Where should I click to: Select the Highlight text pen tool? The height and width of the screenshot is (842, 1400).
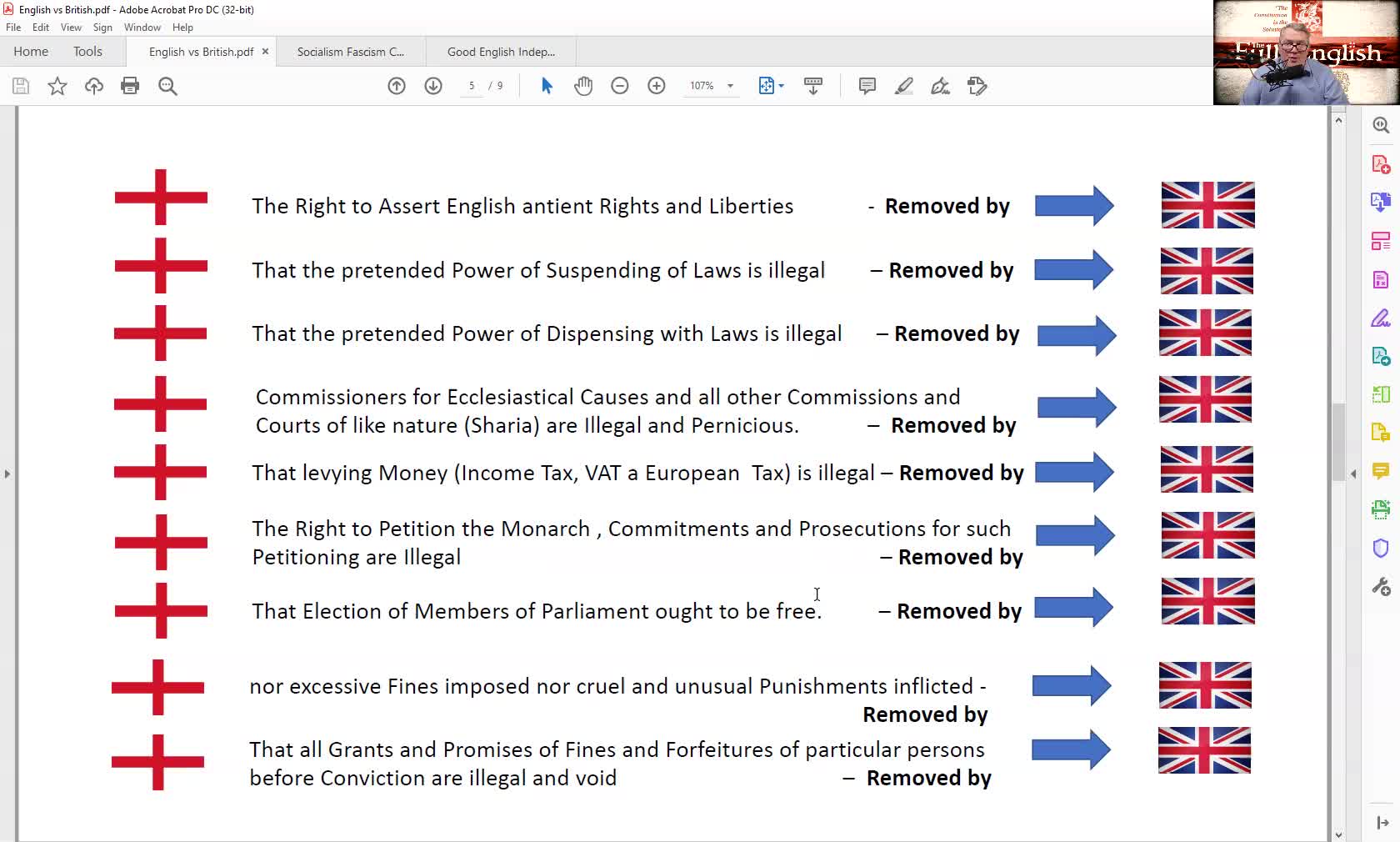click(x=904, y=86)
